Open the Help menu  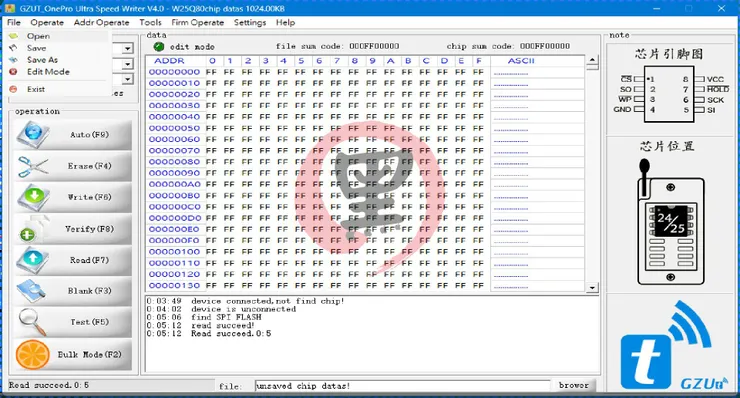(285, 22)
